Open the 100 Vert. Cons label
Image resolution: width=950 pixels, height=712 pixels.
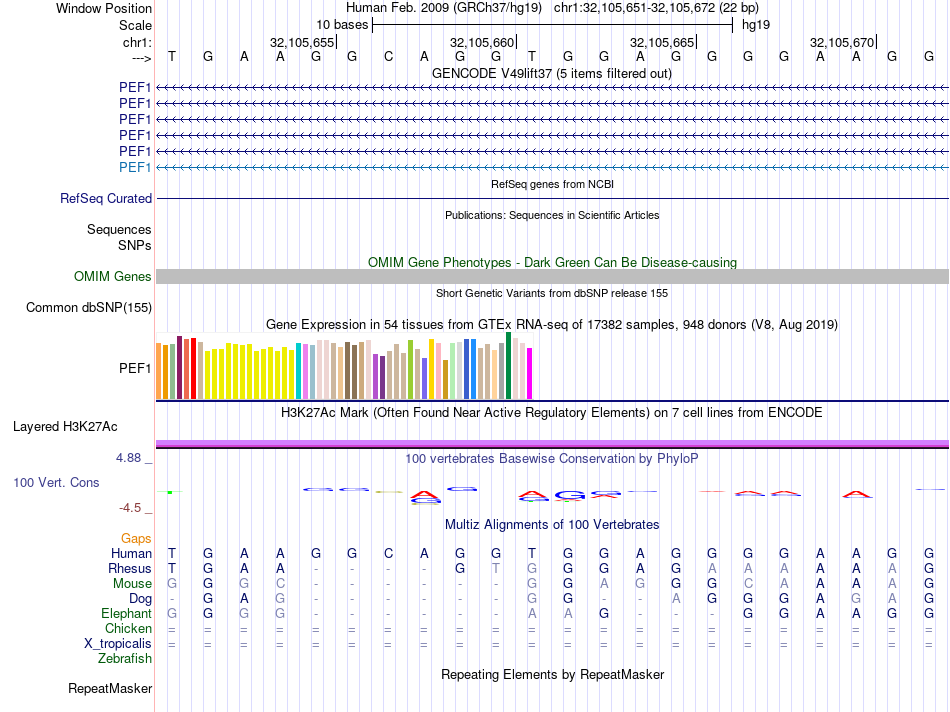(x=56, y=482)
